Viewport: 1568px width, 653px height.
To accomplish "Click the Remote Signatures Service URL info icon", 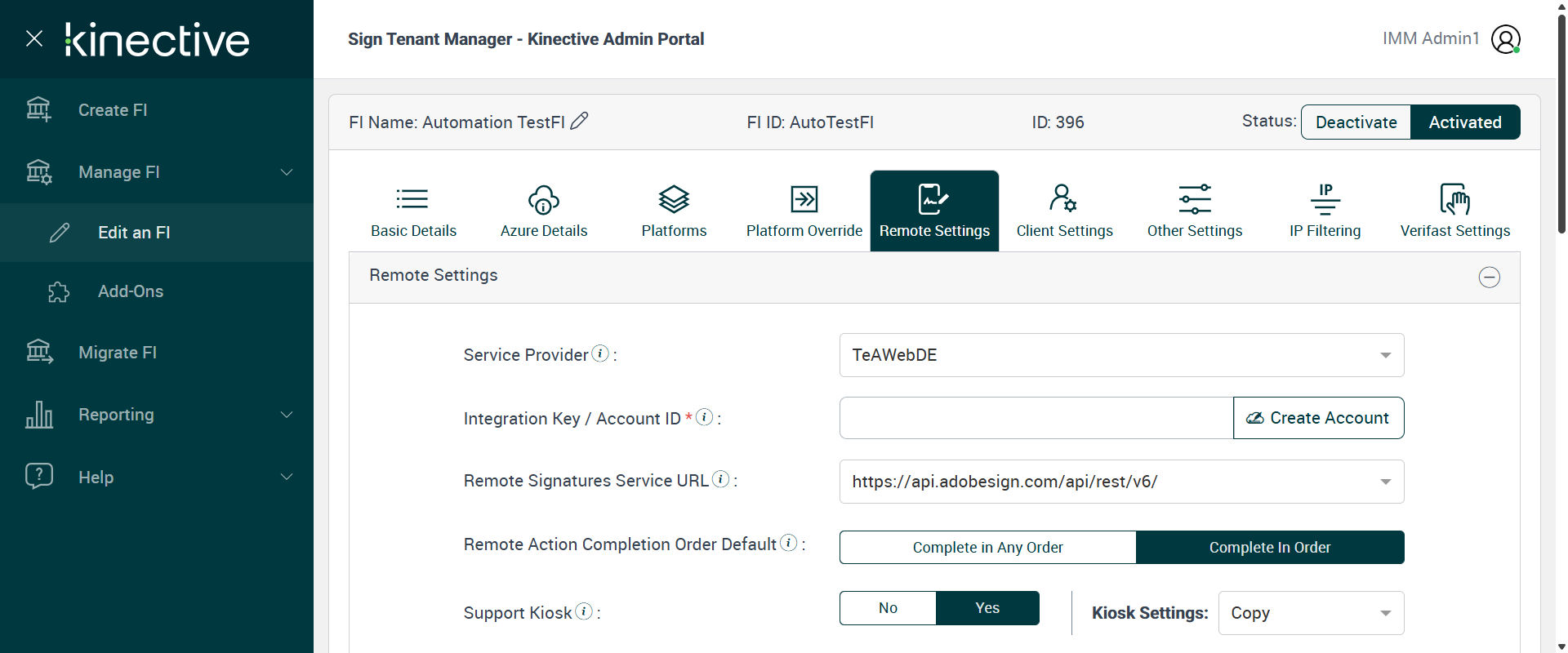I will 720,479.
